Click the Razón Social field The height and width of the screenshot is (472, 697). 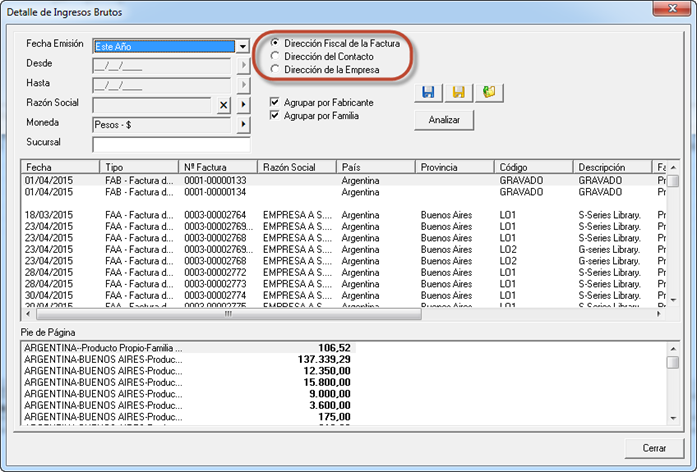(152, 105)
